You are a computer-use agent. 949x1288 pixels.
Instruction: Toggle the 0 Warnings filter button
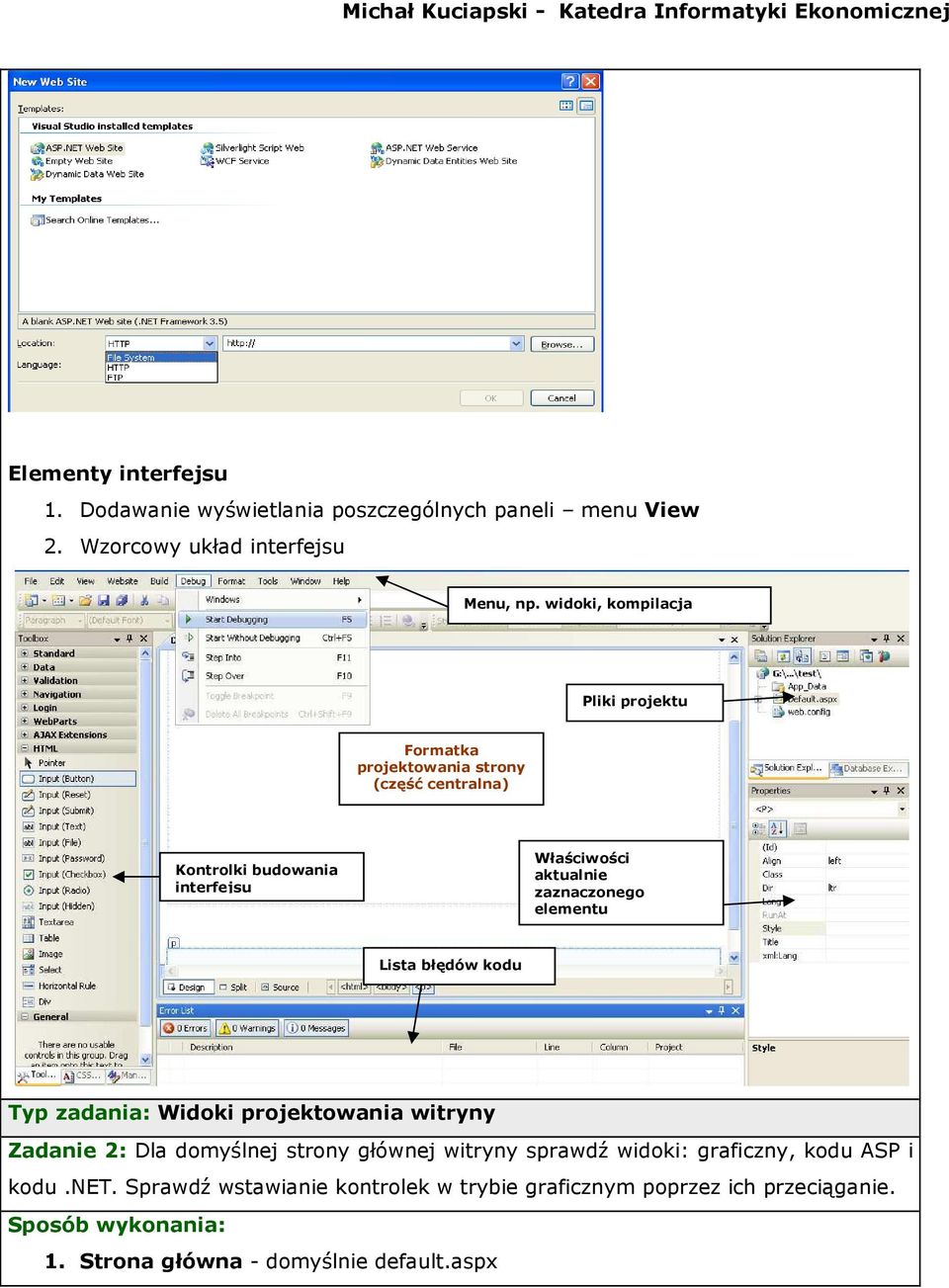(248, 1028)
